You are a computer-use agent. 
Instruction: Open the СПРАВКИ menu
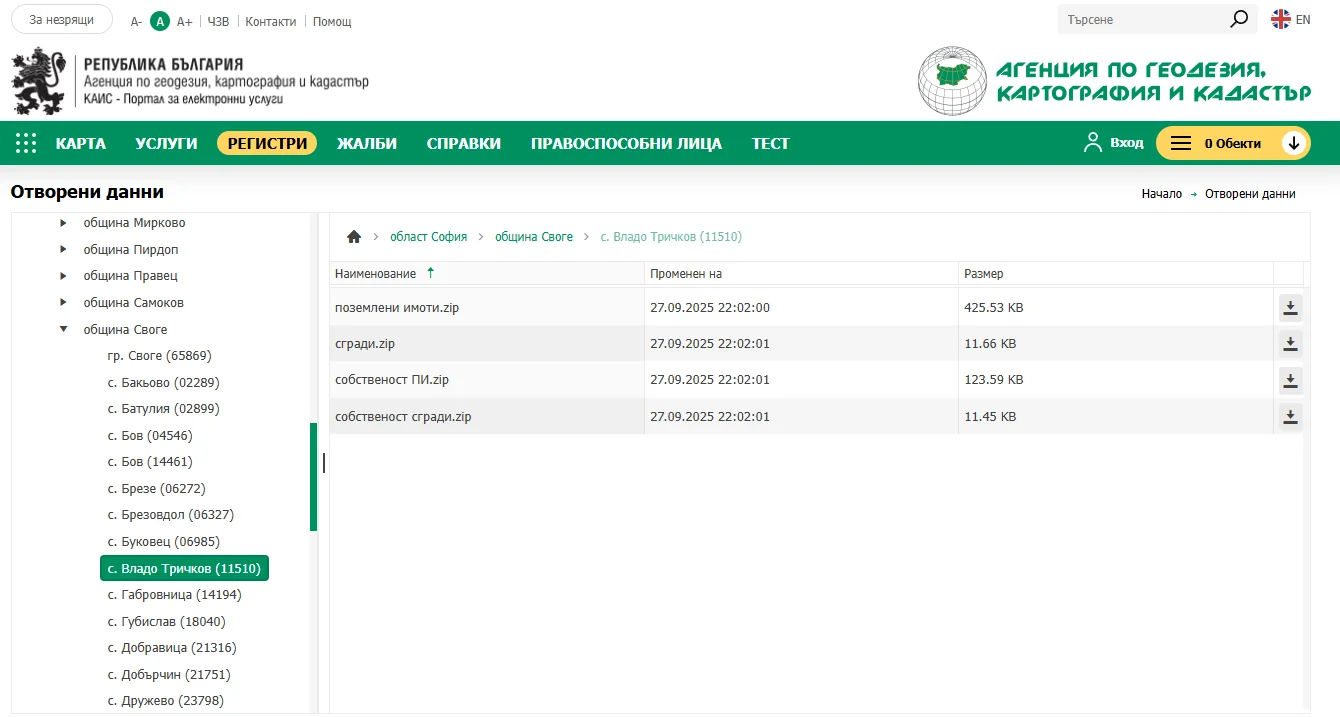coord(463,143)
